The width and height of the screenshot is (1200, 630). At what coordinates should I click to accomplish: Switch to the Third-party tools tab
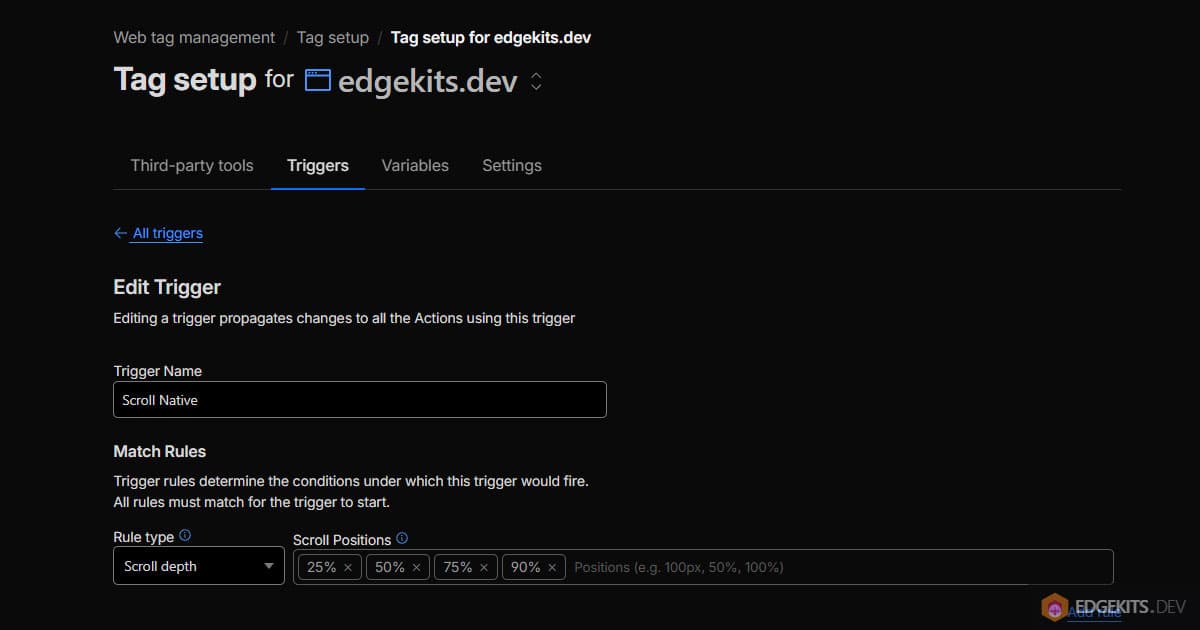[192, 165]
